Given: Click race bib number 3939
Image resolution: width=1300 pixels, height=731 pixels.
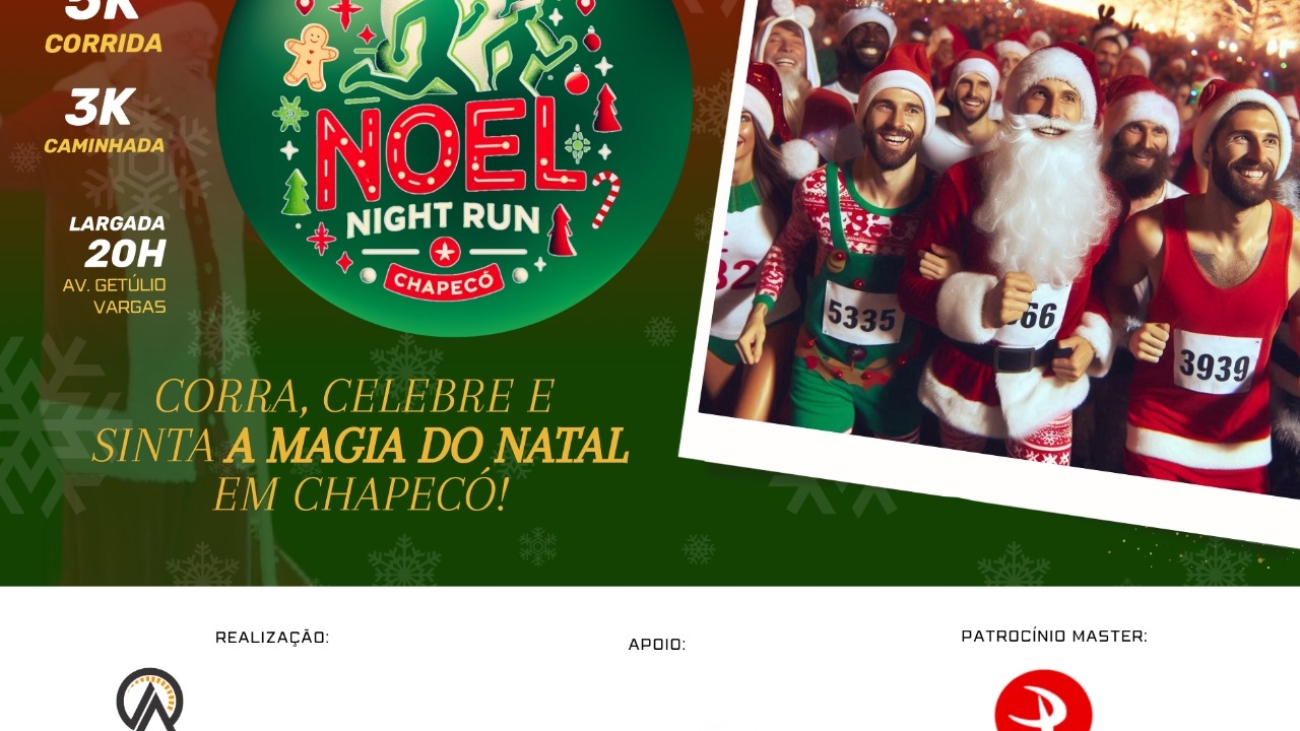Looking at the screenshot, I should 1216,364.
